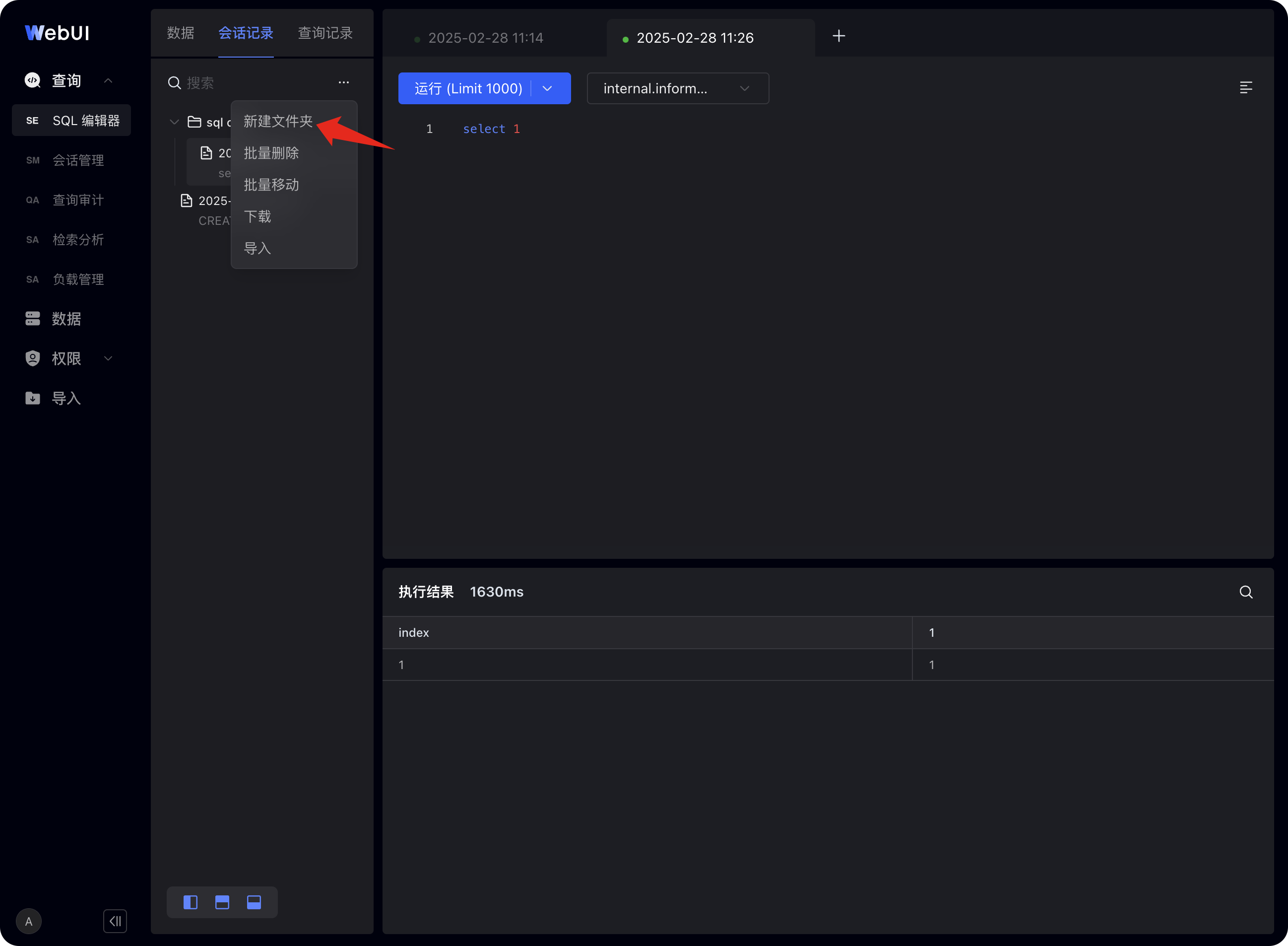Choose 新建文件夹 from the menu
This screenshot has height=946, width=1288.
278,122
